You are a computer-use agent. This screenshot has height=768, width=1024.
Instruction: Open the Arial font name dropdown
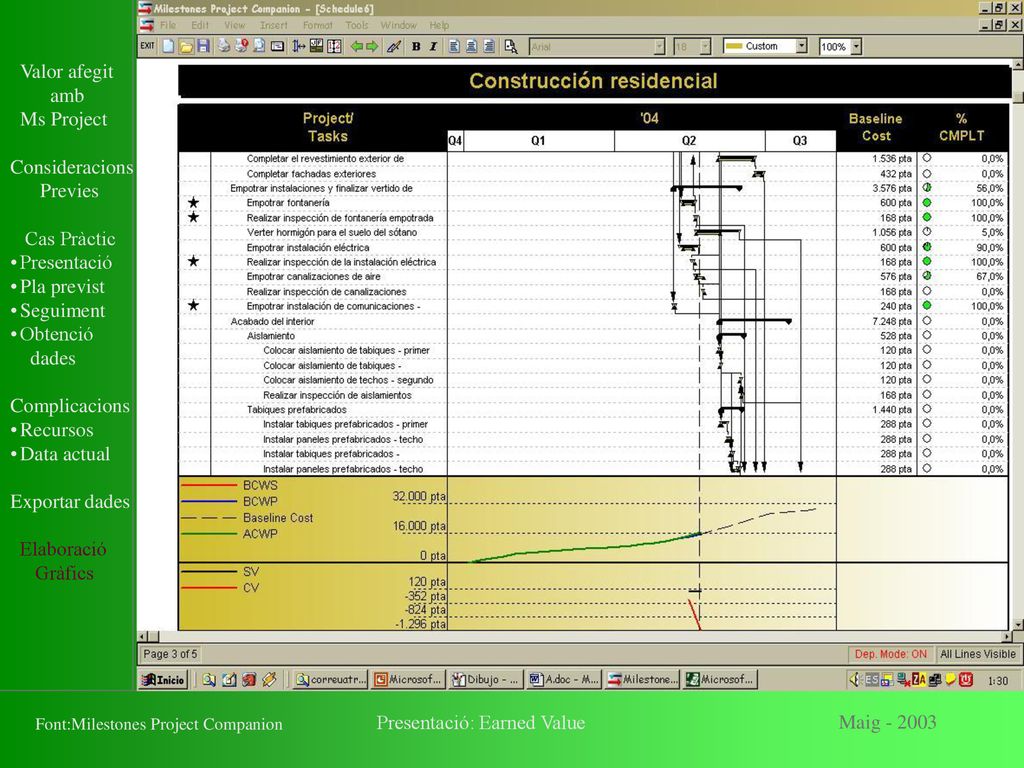pyautogui.click(x=660, y=46)
